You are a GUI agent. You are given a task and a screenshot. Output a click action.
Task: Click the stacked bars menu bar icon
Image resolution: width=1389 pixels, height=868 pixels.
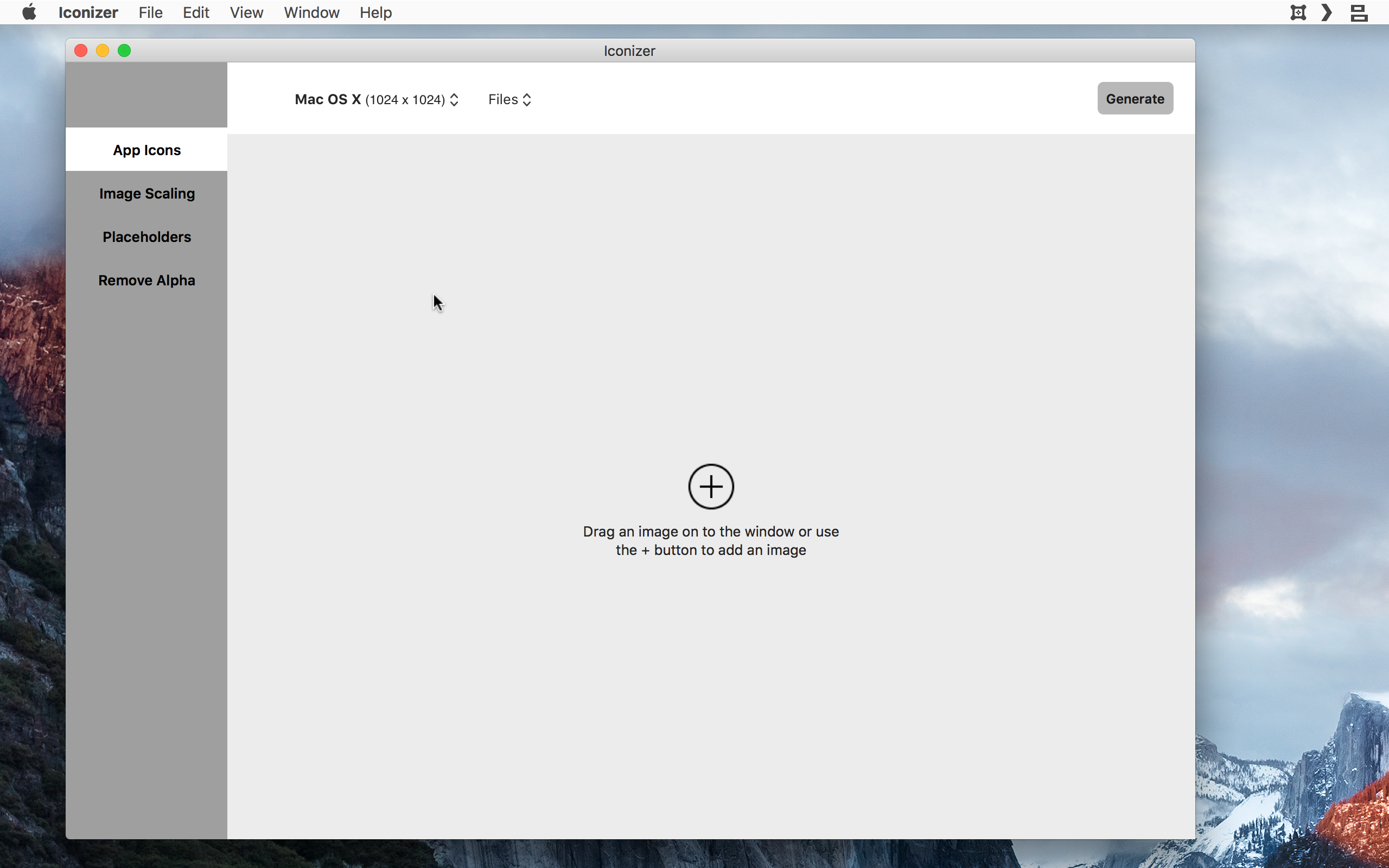(x=1359, y=12)
